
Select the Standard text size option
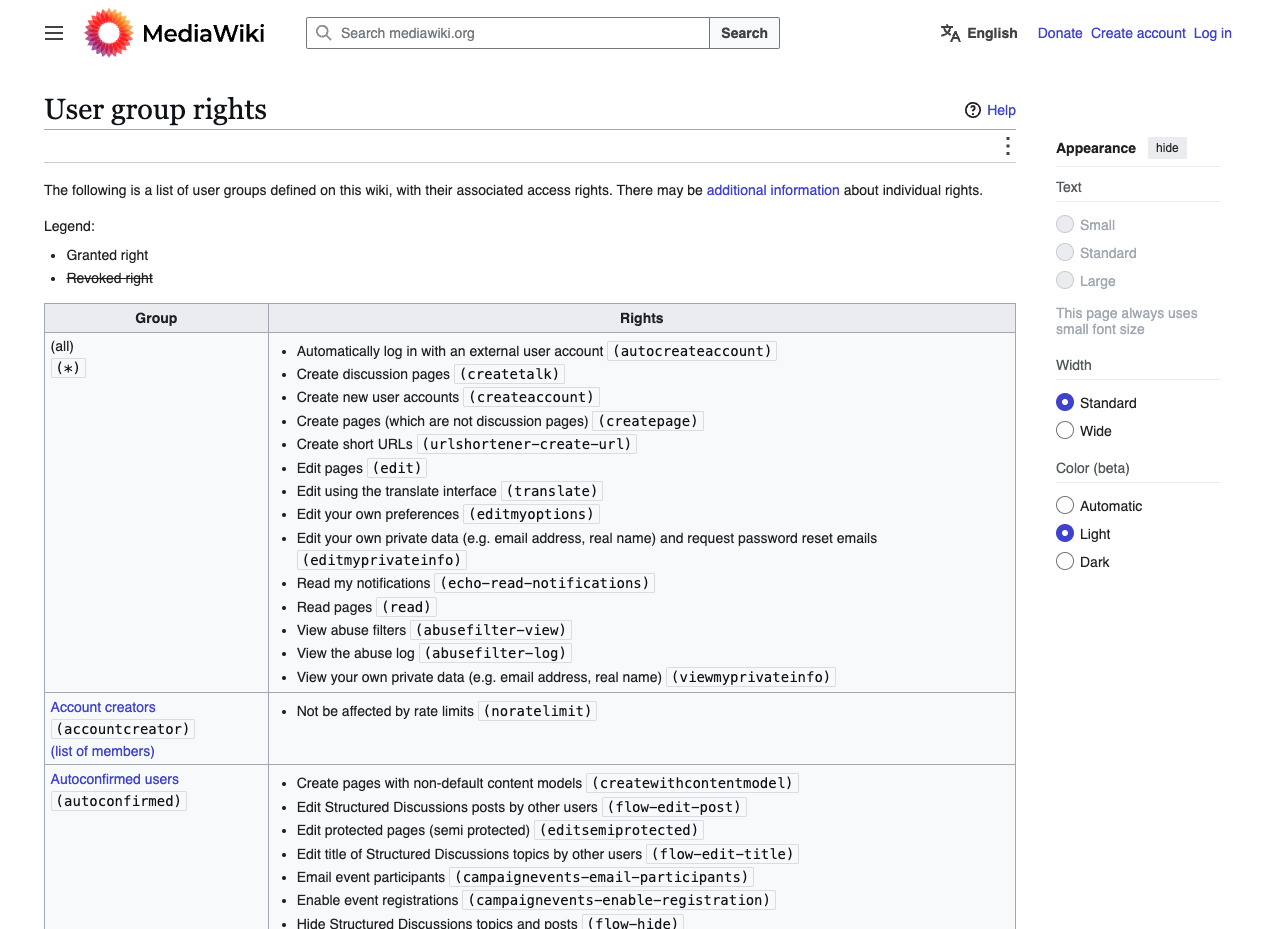pos(1065,252)
